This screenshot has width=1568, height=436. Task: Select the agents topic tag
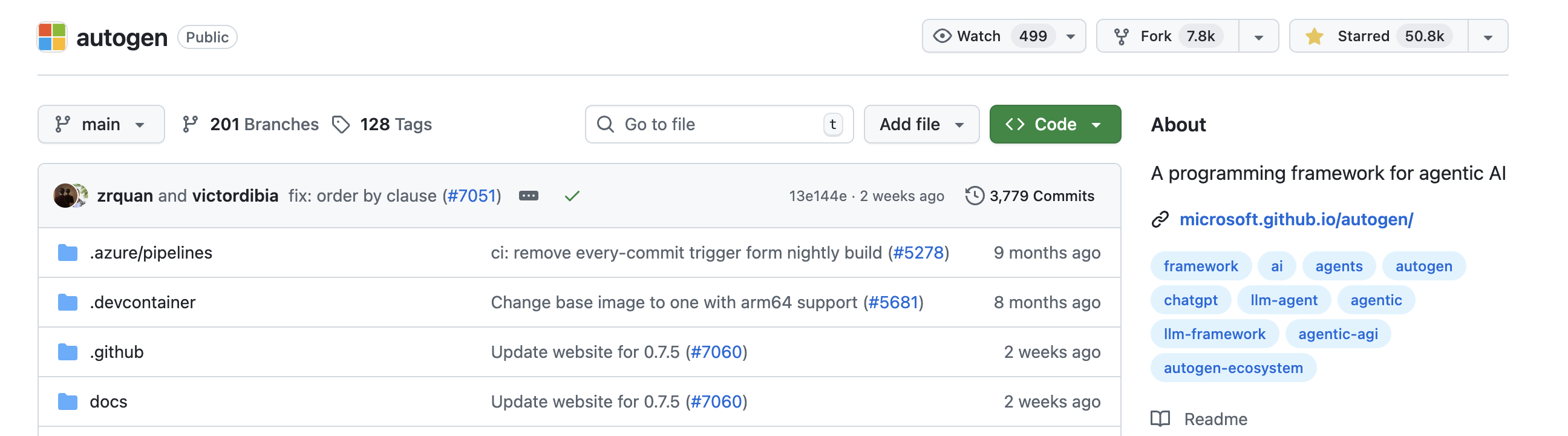click(1339, 266)
